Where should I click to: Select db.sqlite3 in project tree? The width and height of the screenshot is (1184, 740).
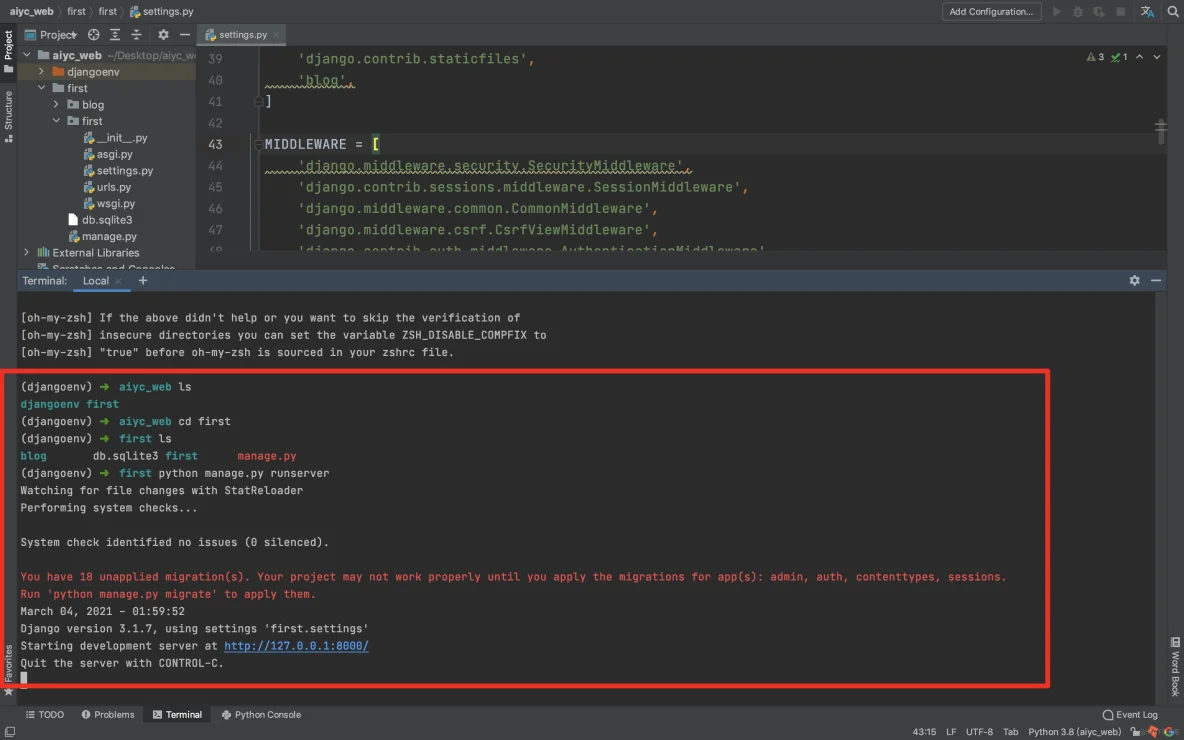(x=100, y=220)
